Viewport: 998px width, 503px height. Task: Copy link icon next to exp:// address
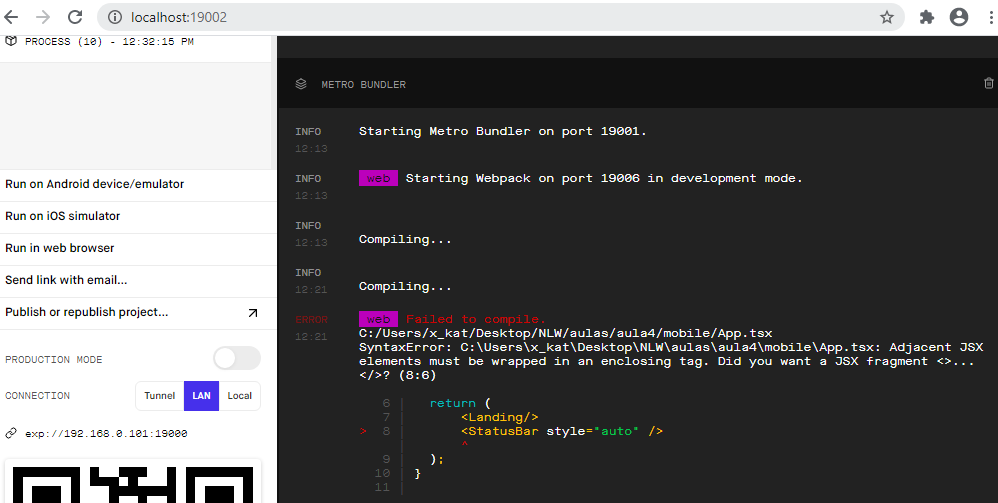pyautogui.click(x=11, y=434)
